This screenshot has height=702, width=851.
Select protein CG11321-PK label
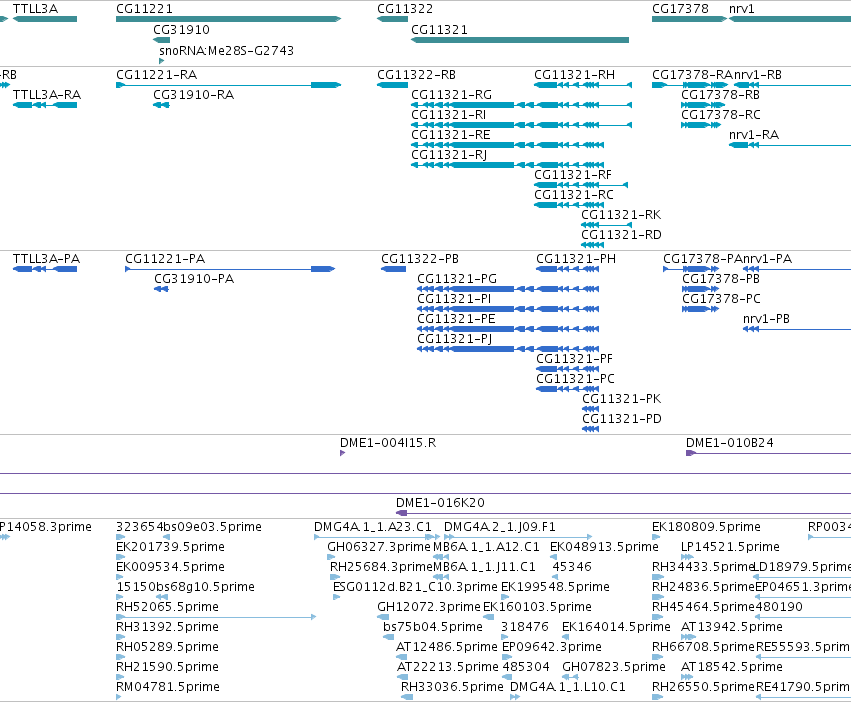pyautogui.click(x=621, y=399)
